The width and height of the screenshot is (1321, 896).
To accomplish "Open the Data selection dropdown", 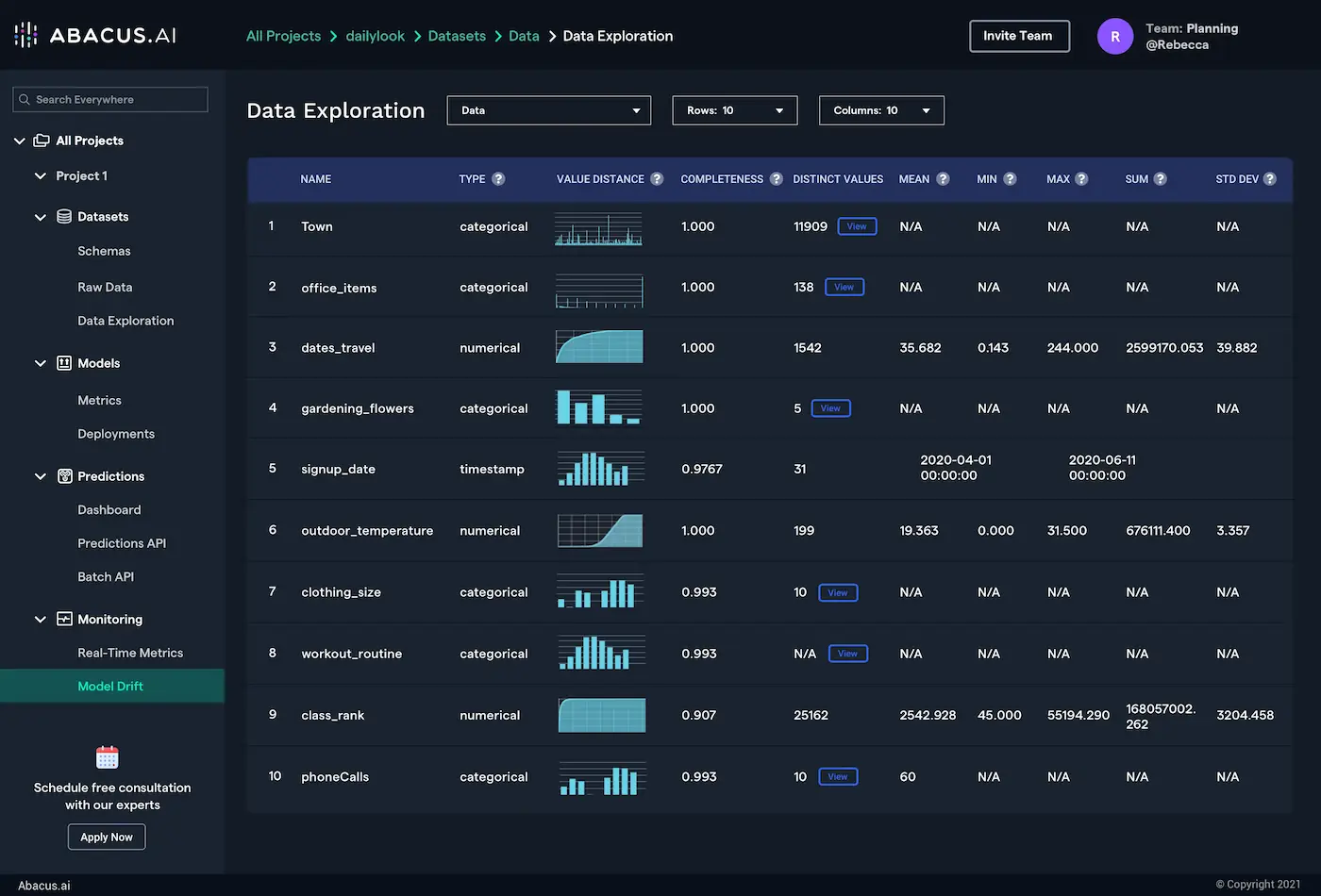I will 548,110.
